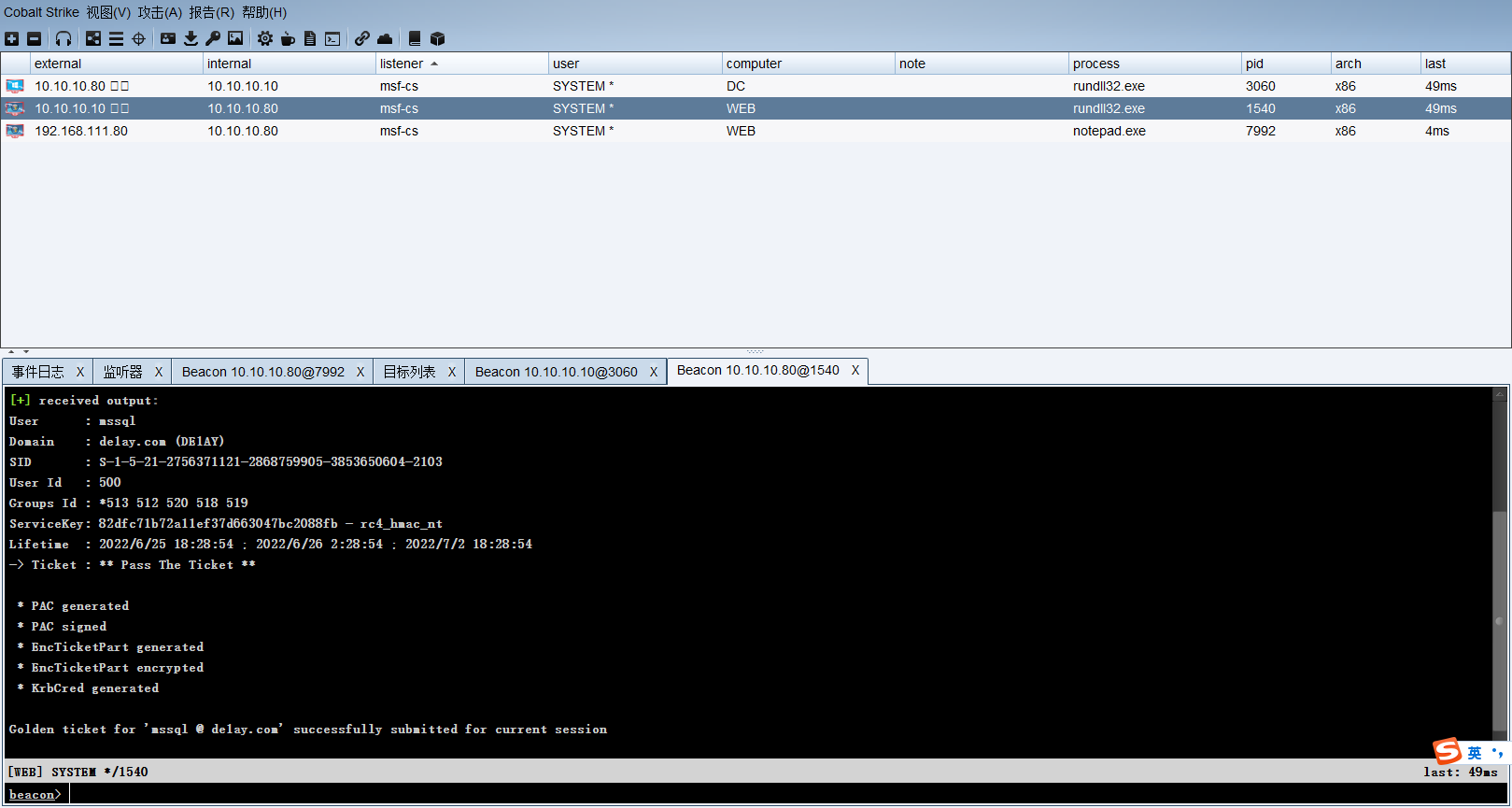Close the Beacon 10.10.10.80@1540 tab
Viewport: 1512px width, 808px height.
click(x=855, y=370)
